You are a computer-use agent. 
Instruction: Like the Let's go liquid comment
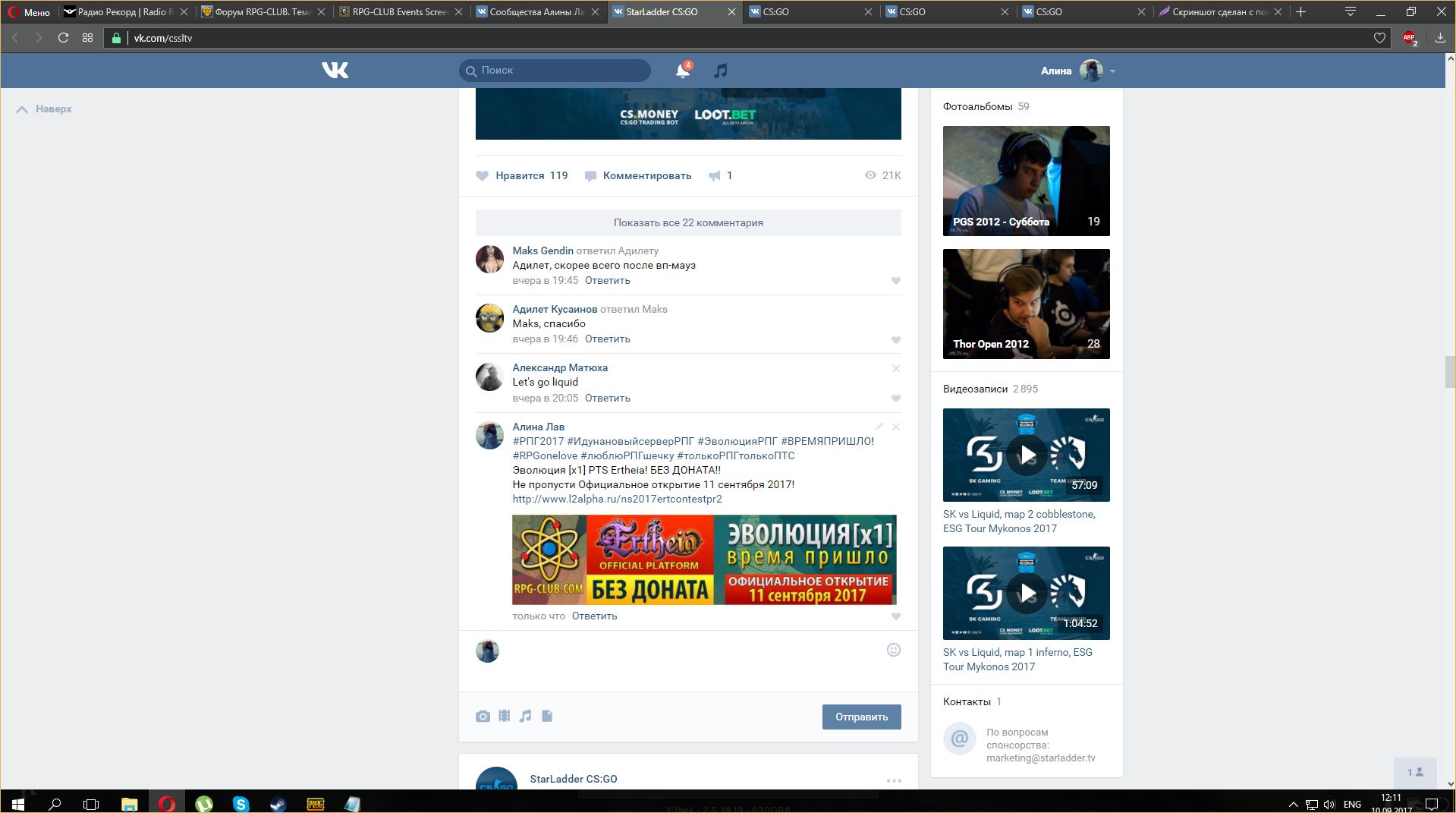pyautogui.click(x=895, y=399)
